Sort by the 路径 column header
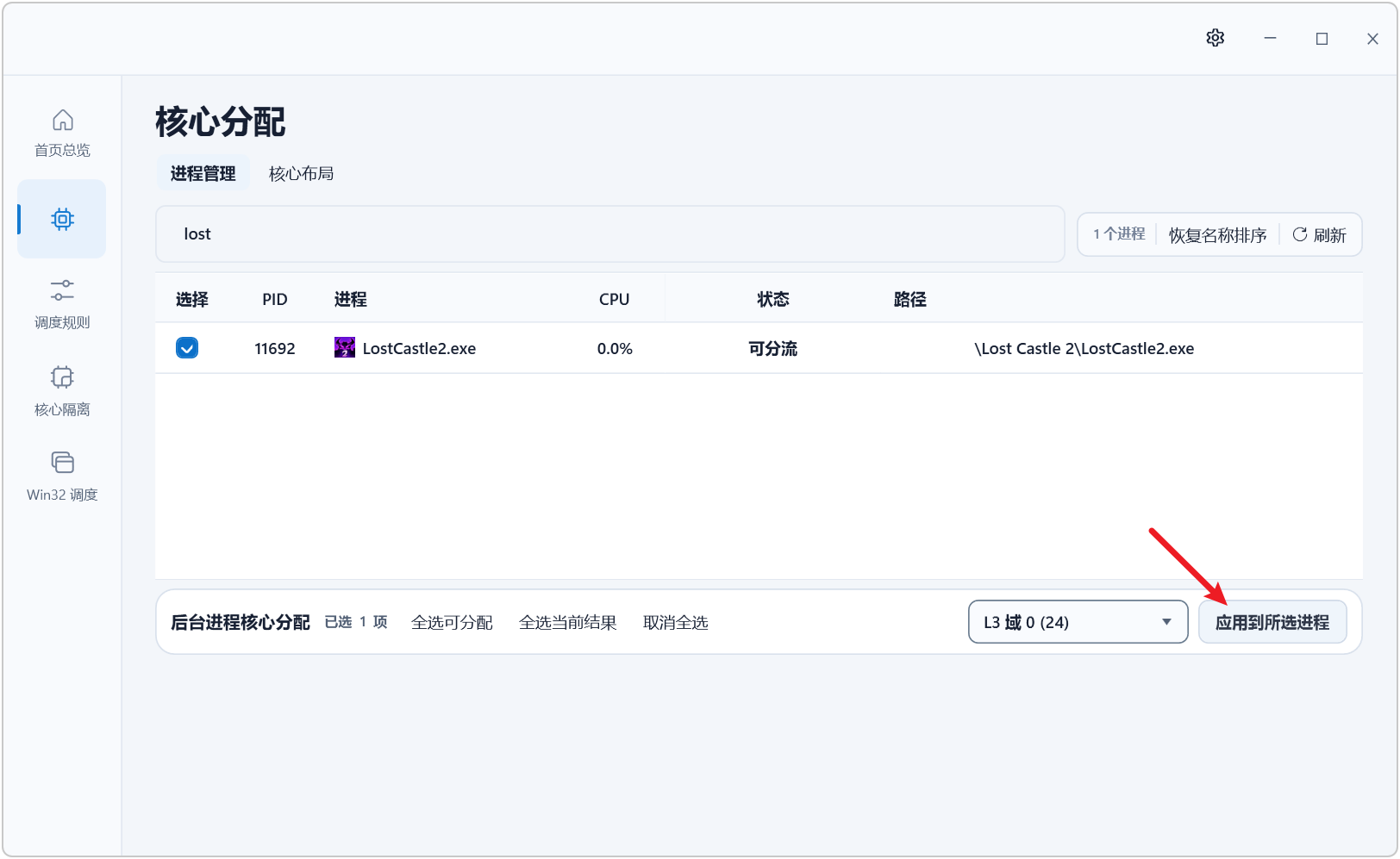1400x859 pixels. tap(909, 299)
